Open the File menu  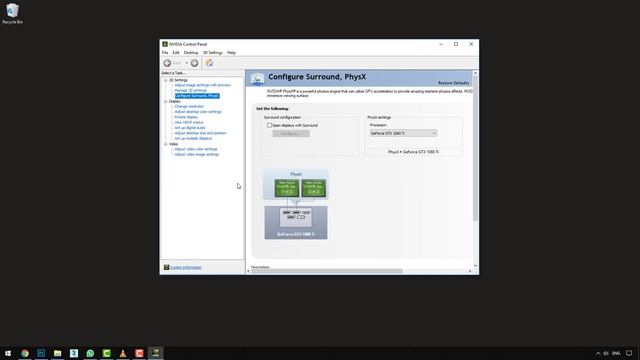[165, 53]
